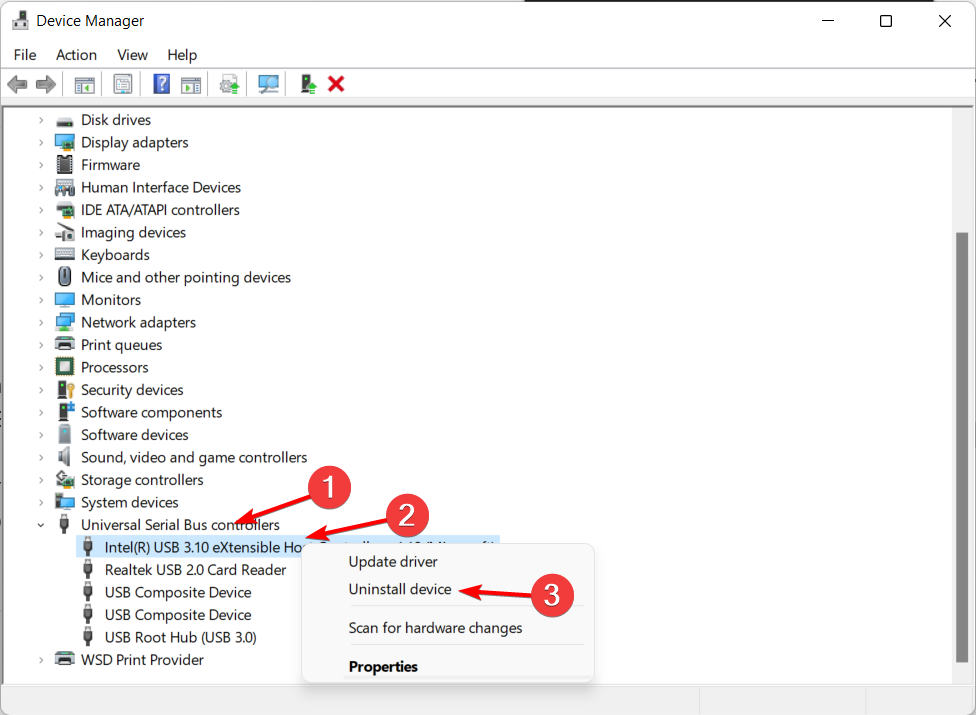Click the Forward arrow toolbar icon
The height and width of the screenshot is (715, 976).
45,84
